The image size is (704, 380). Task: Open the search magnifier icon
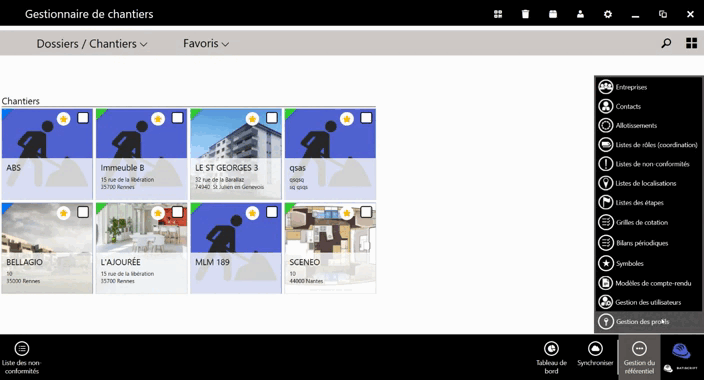point(666,43)
